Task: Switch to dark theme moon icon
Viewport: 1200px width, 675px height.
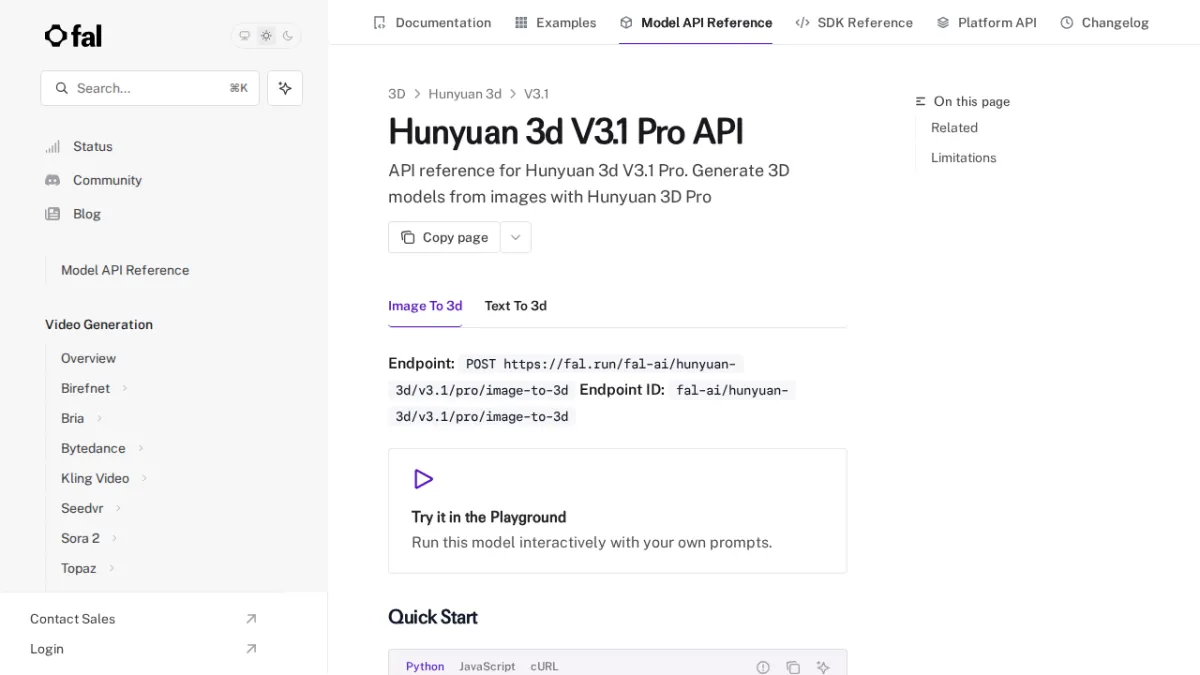Action: point(288,36)
